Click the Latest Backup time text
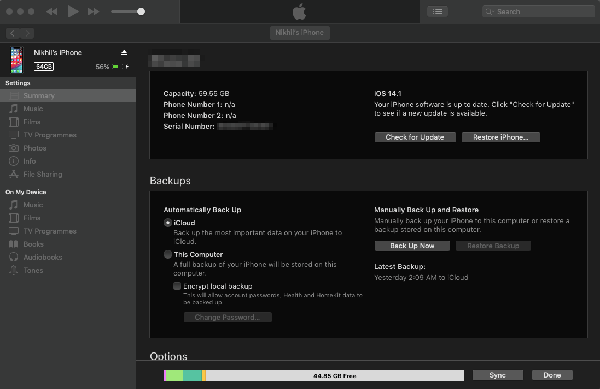Viewport: 600px width, 389px height. 421,277
